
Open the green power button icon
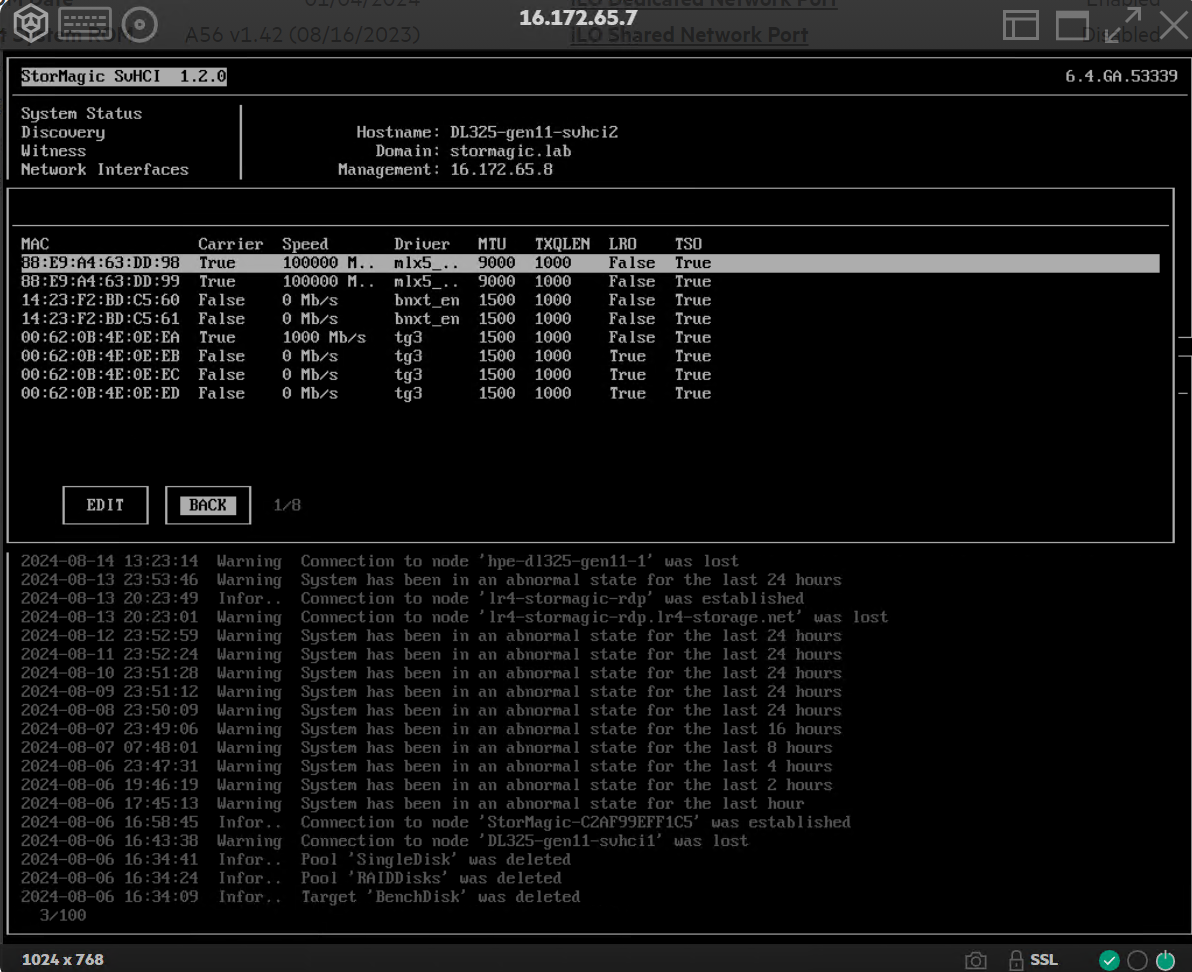point(1165,961)
